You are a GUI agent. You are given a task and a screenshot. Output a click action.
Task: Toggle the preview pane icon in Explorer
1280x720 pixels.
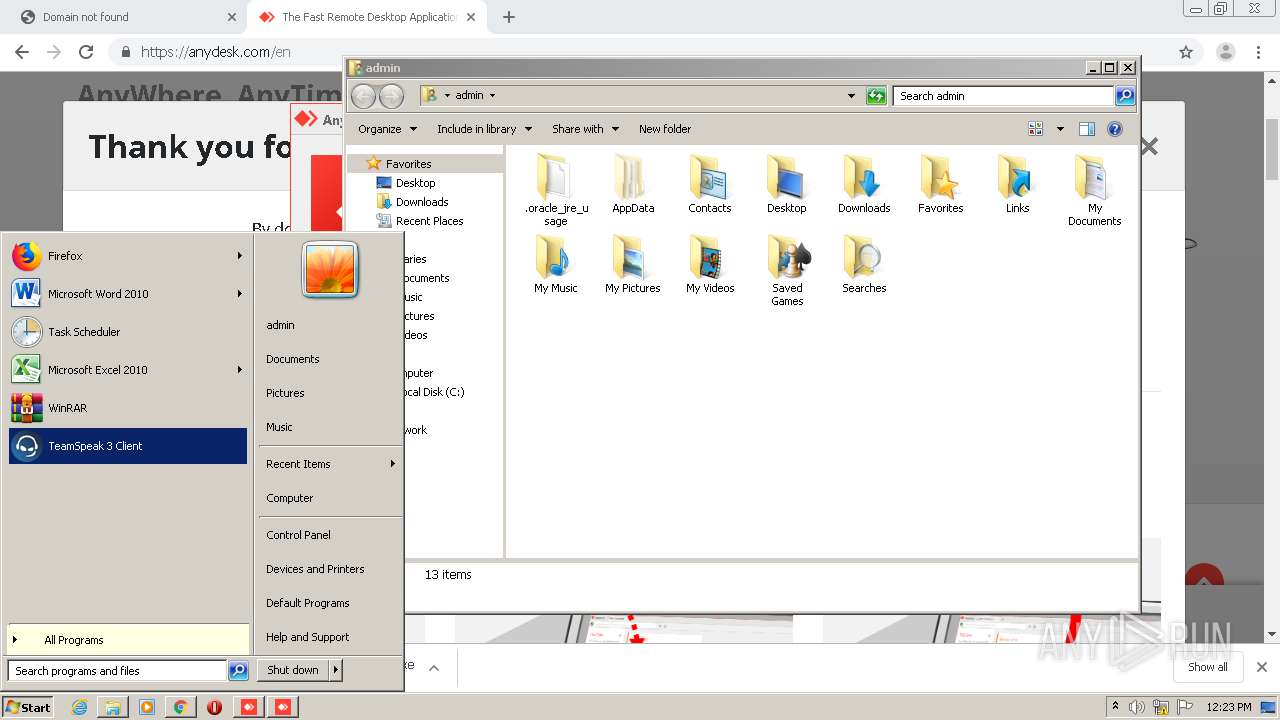point(1087,129)
